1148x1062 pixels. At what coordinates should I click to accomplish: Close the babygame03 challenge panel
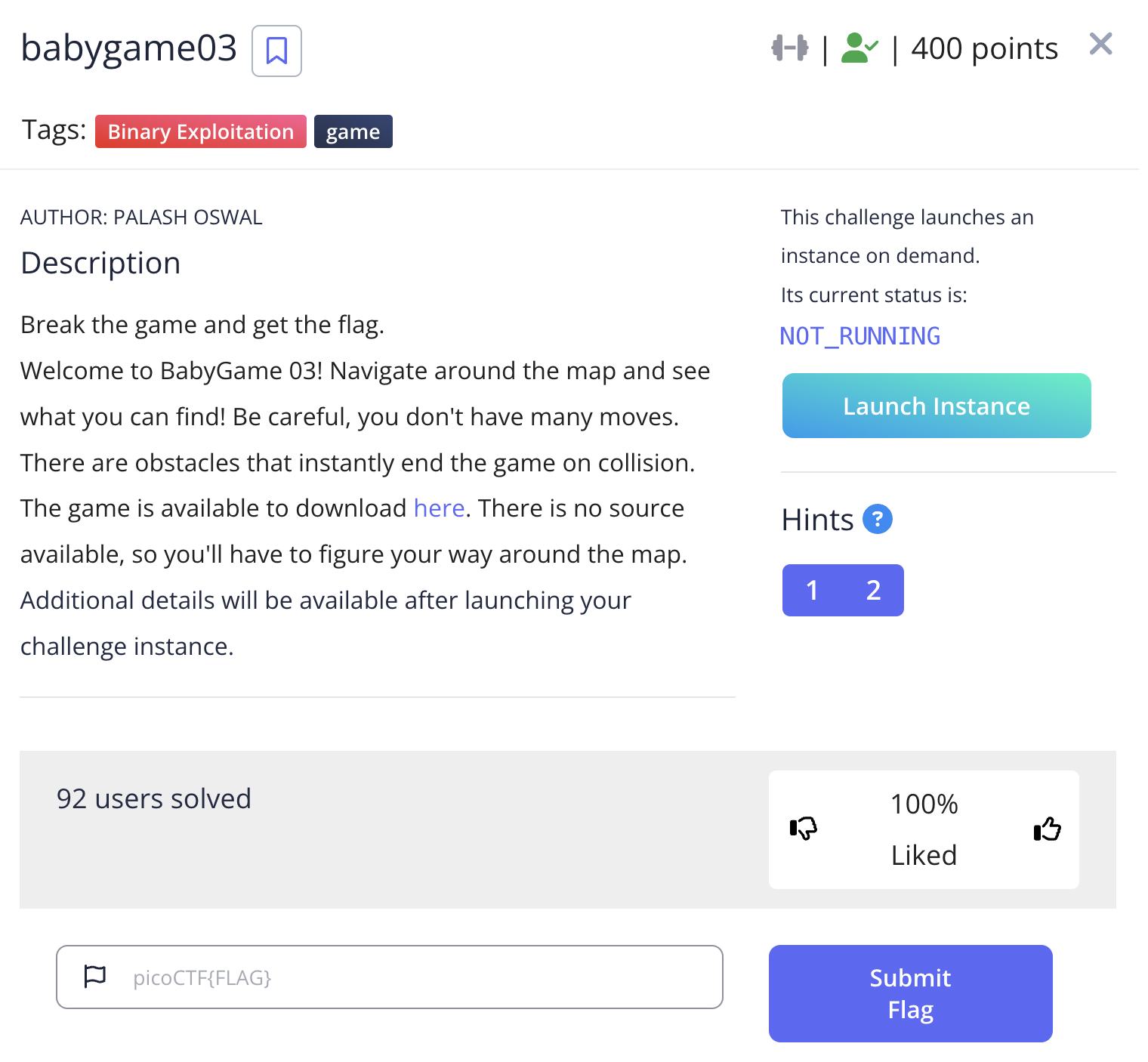point(1100,44)
